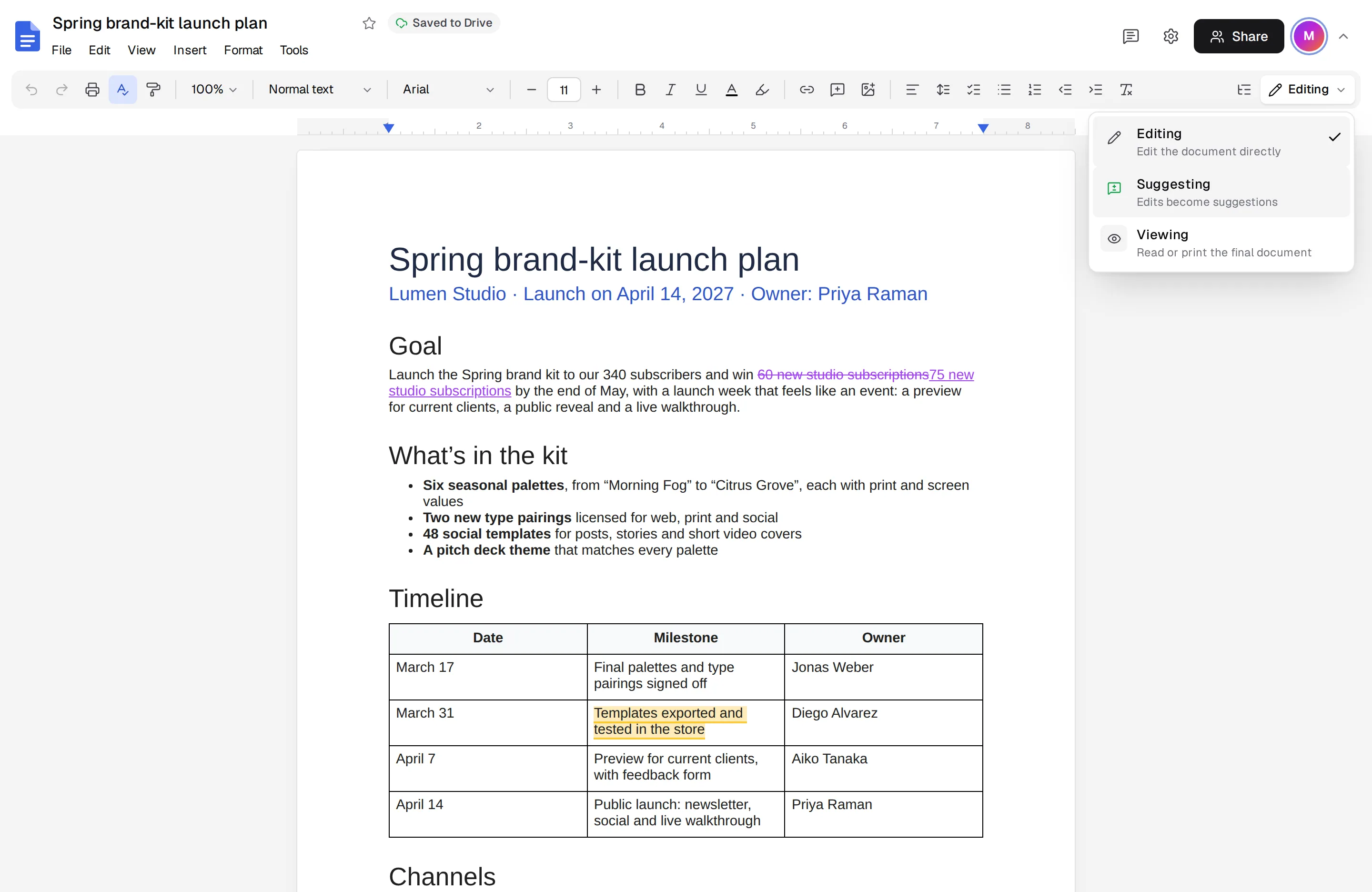Image resolution: width=1372 pixels, height=892 pixels.
Task: Activate the paint format tool
Action: 153,90
